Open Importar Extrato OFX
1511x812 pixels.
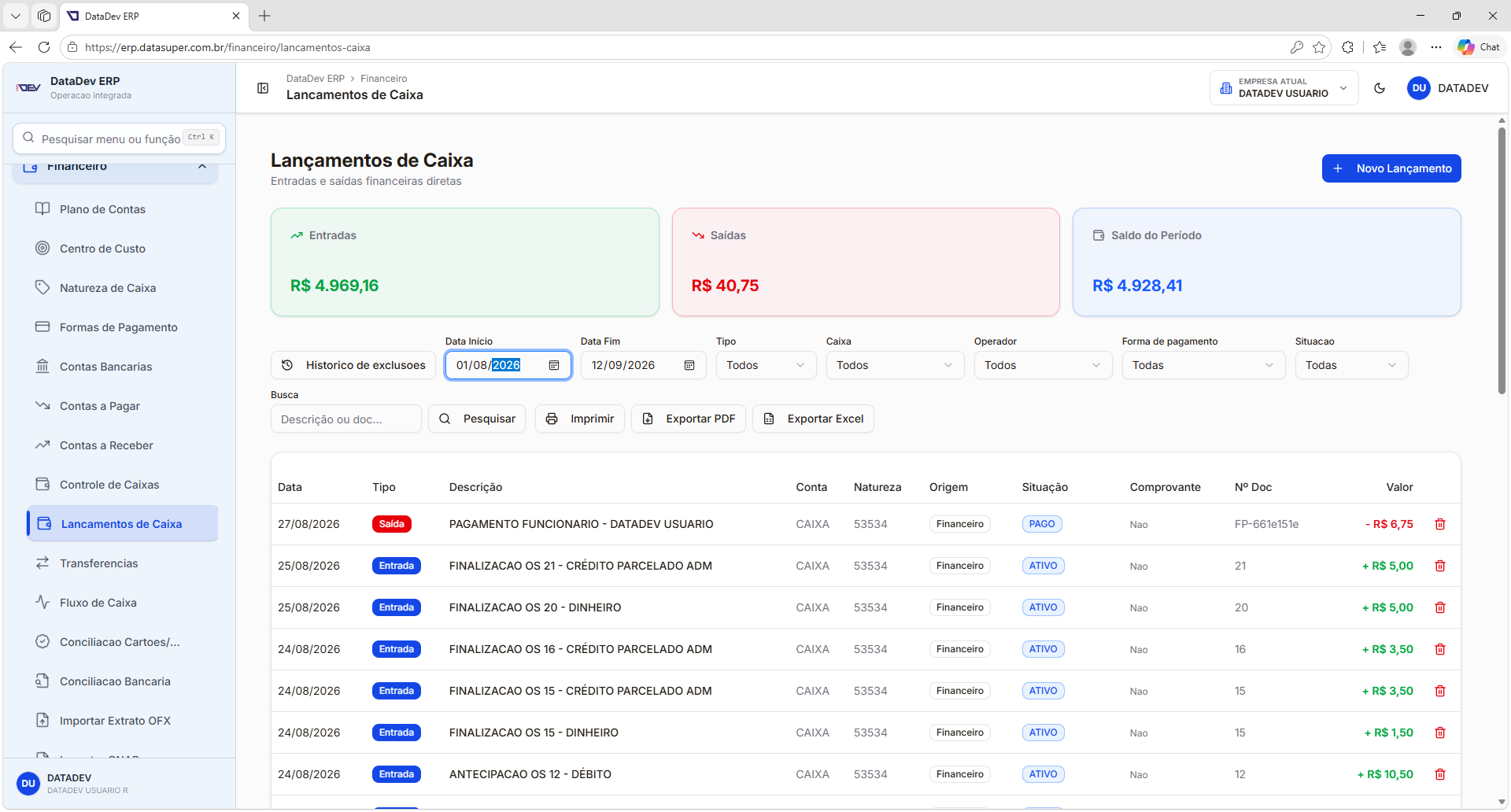[x=122, y=721]
